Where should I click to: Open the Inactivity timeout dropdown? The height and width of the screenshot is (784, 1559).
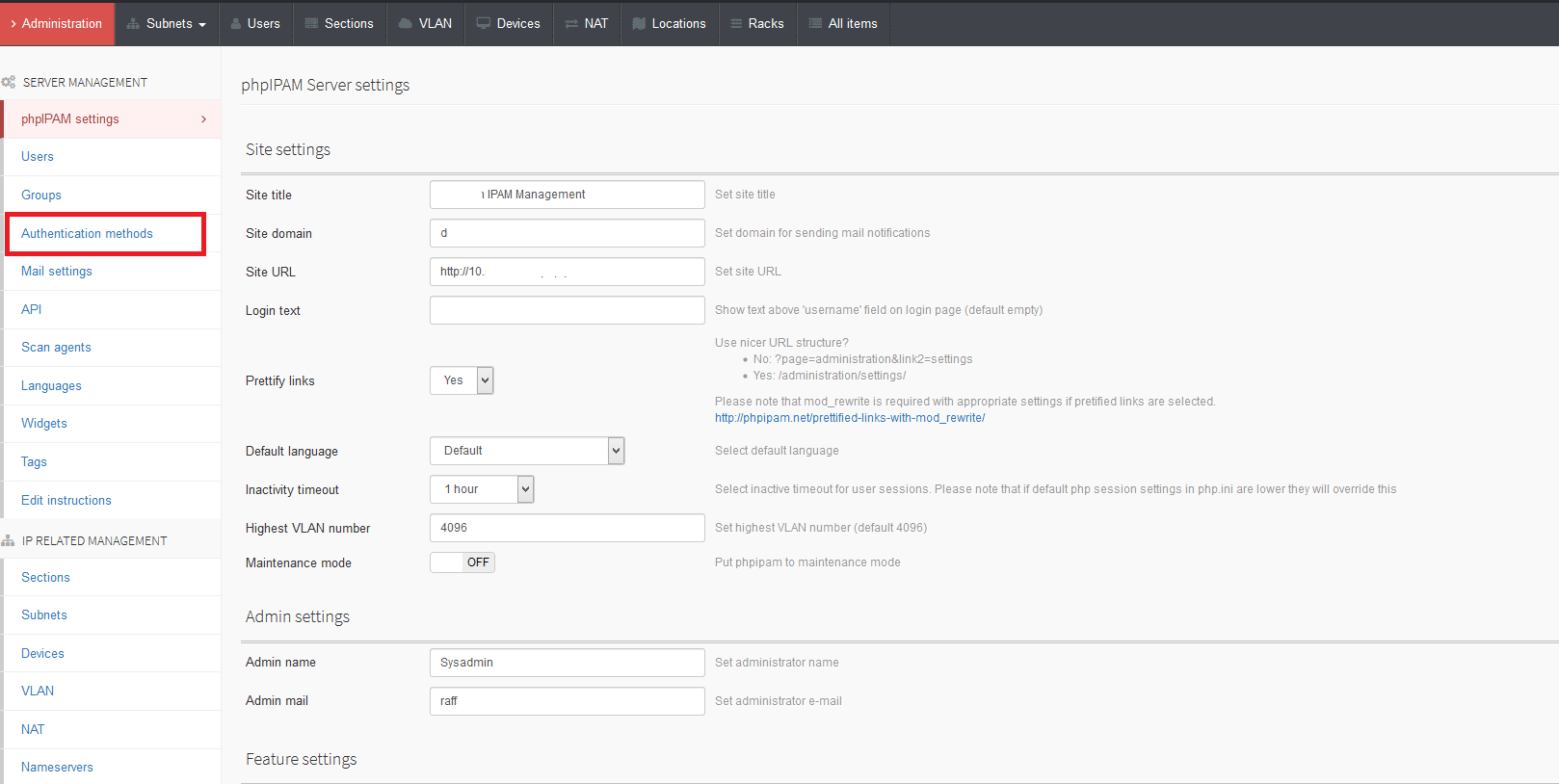tap(482, 489)
